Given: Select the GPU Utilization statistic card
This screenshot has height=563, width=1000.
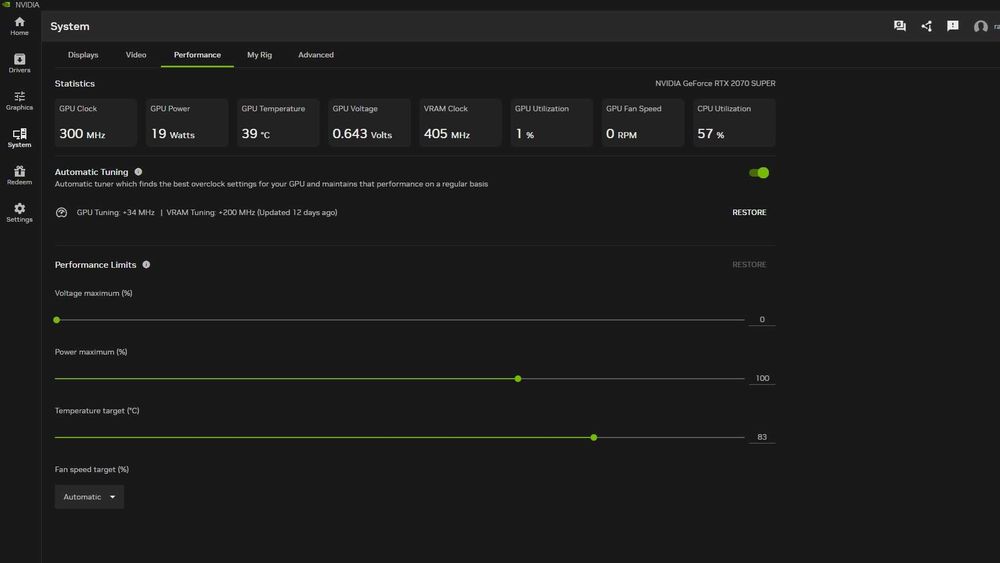Looking at the screenshot, I should tap(552, 122).
